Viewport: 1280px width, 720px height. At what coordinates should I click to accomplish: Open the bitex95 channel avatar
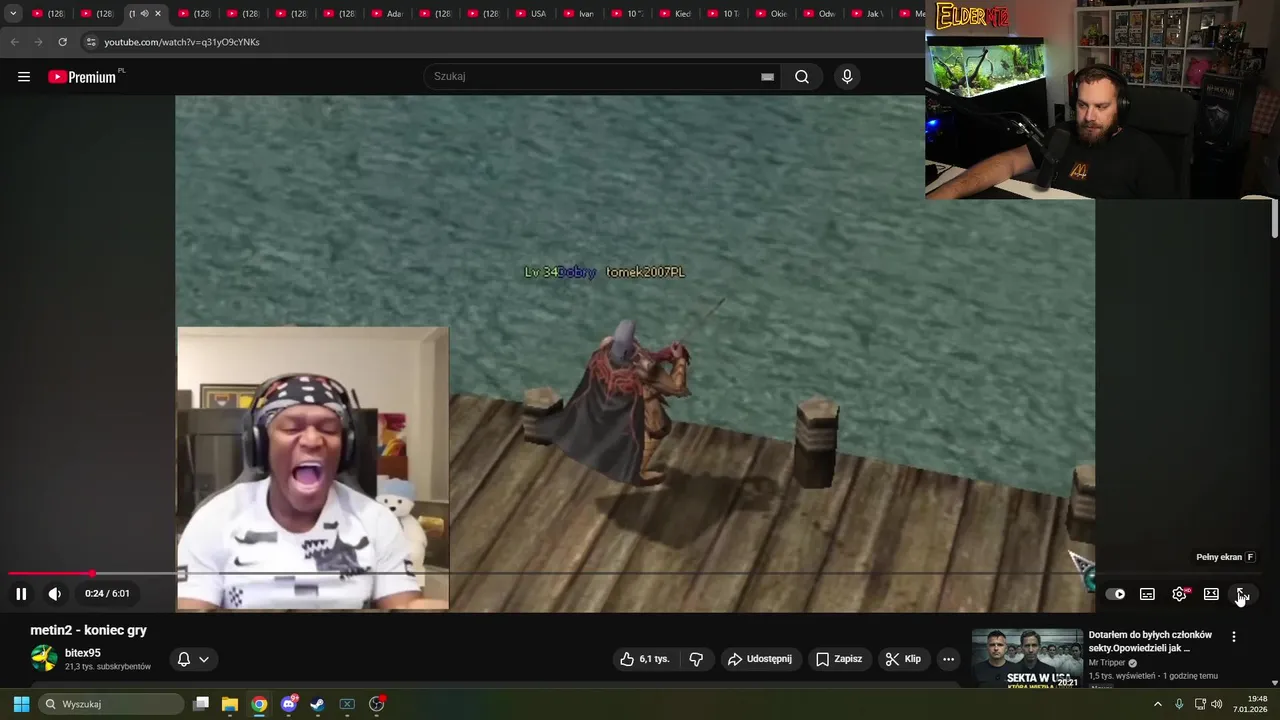[x=44, y=658]
